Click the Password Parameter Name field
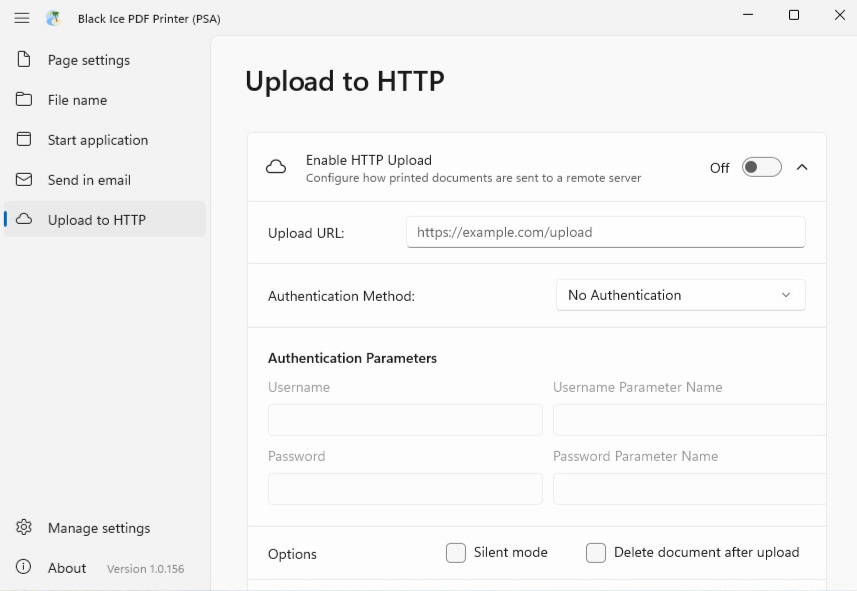This screenshot has height=591, width=857. click(x=690, y=489)
